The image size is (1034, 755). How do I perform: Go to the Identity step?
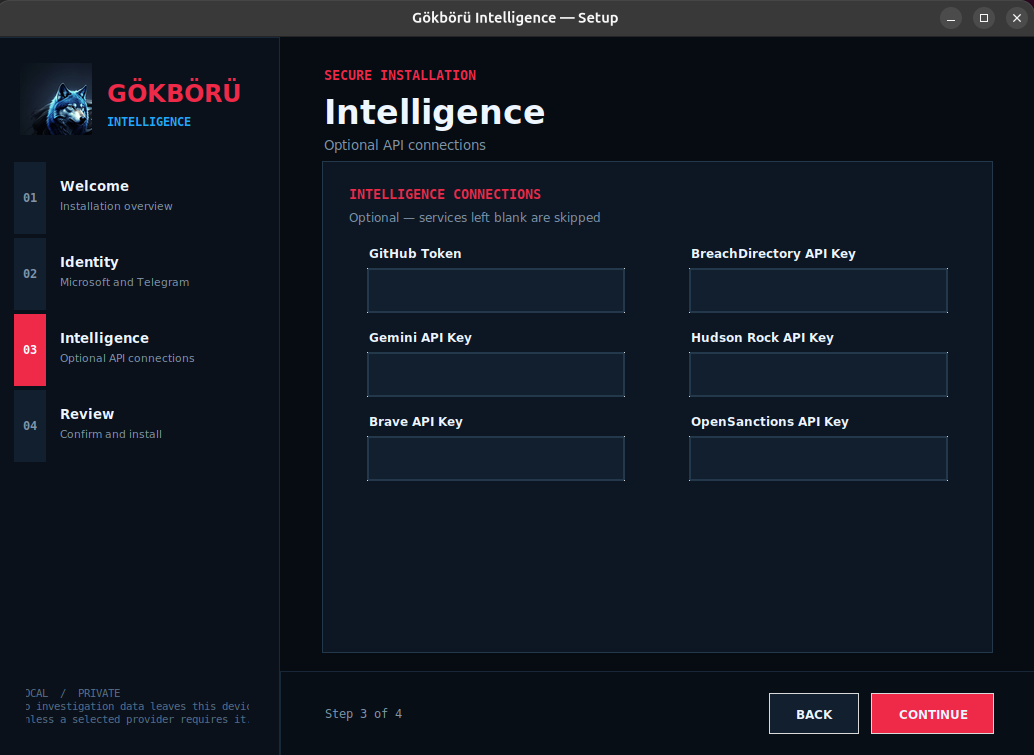click(x=138, y=274)
